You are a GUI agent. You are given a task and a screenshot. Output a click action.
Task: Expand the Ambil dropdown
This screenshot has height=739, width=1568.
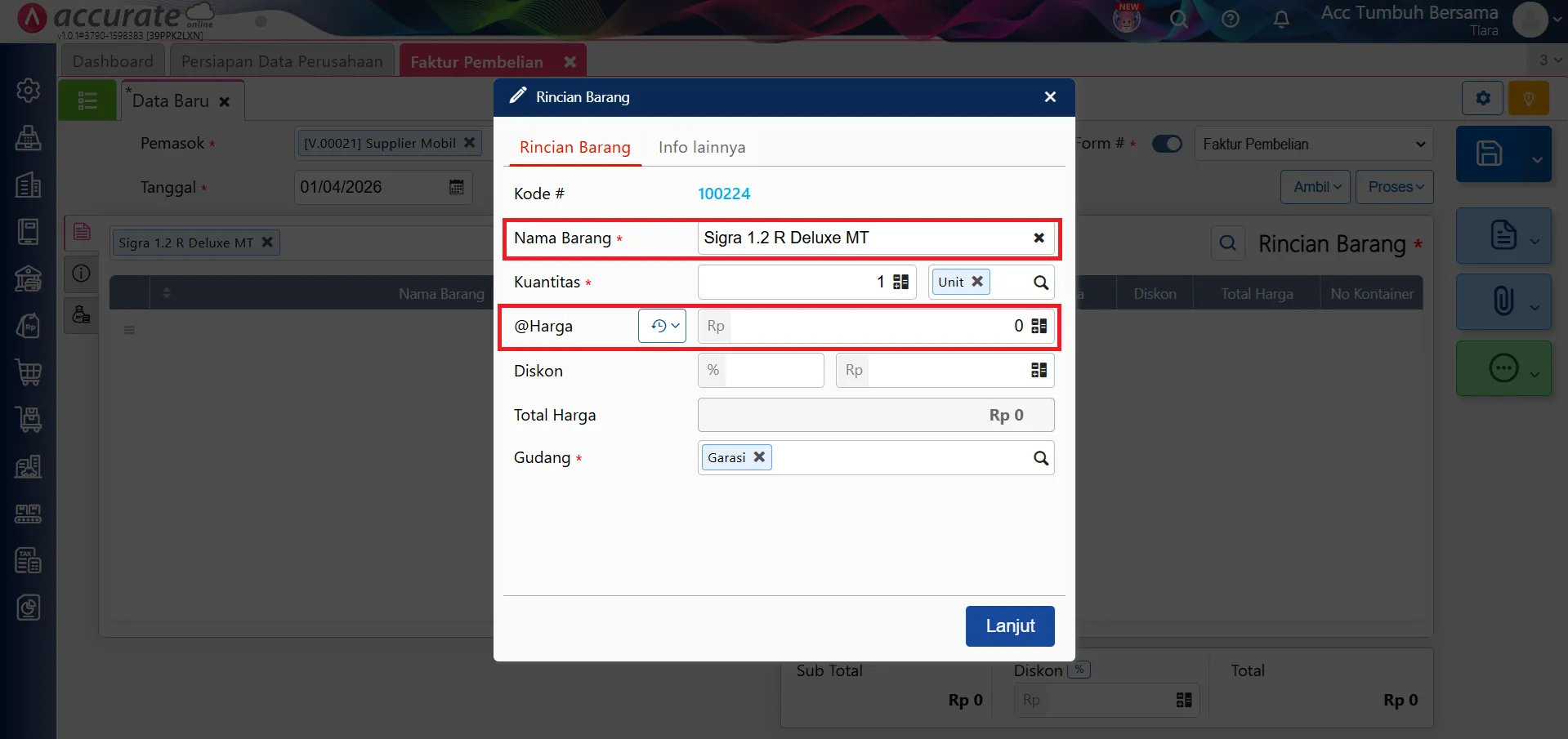click(1316, 187)
